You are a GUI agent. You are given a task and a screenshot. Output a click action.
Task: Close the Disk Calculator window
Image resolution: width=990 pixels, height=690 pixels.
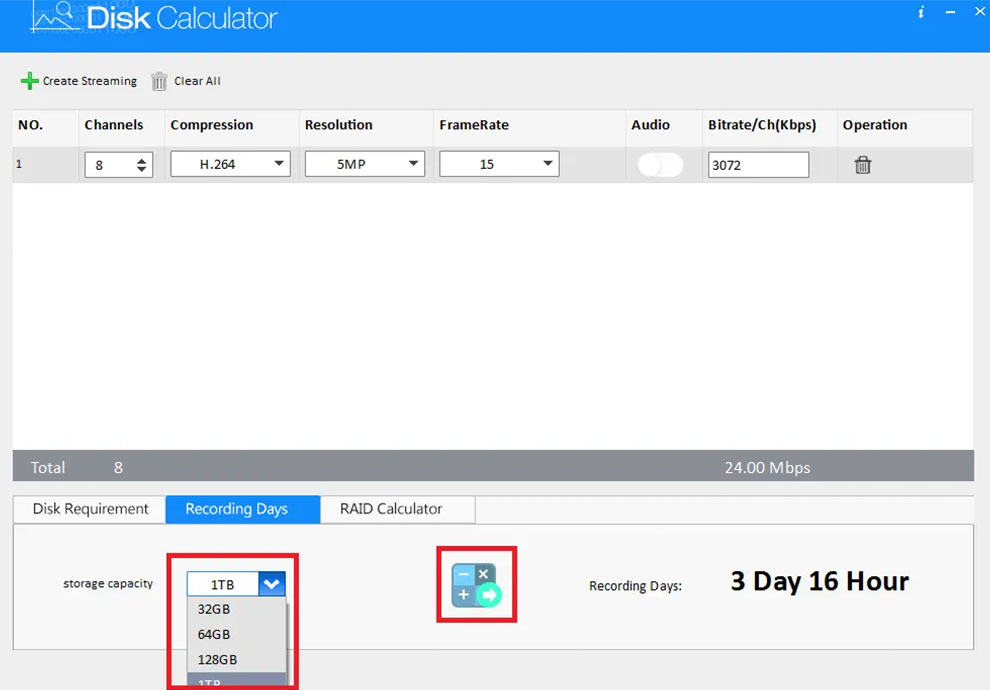click(980, 11)
